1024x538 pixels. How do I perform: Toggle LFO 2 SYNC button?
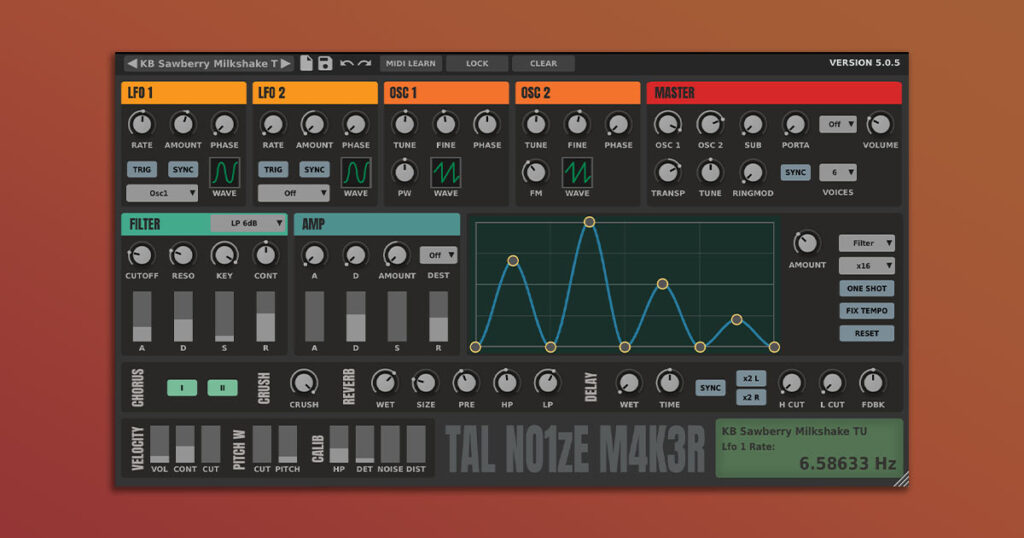[x=314, y=170]
